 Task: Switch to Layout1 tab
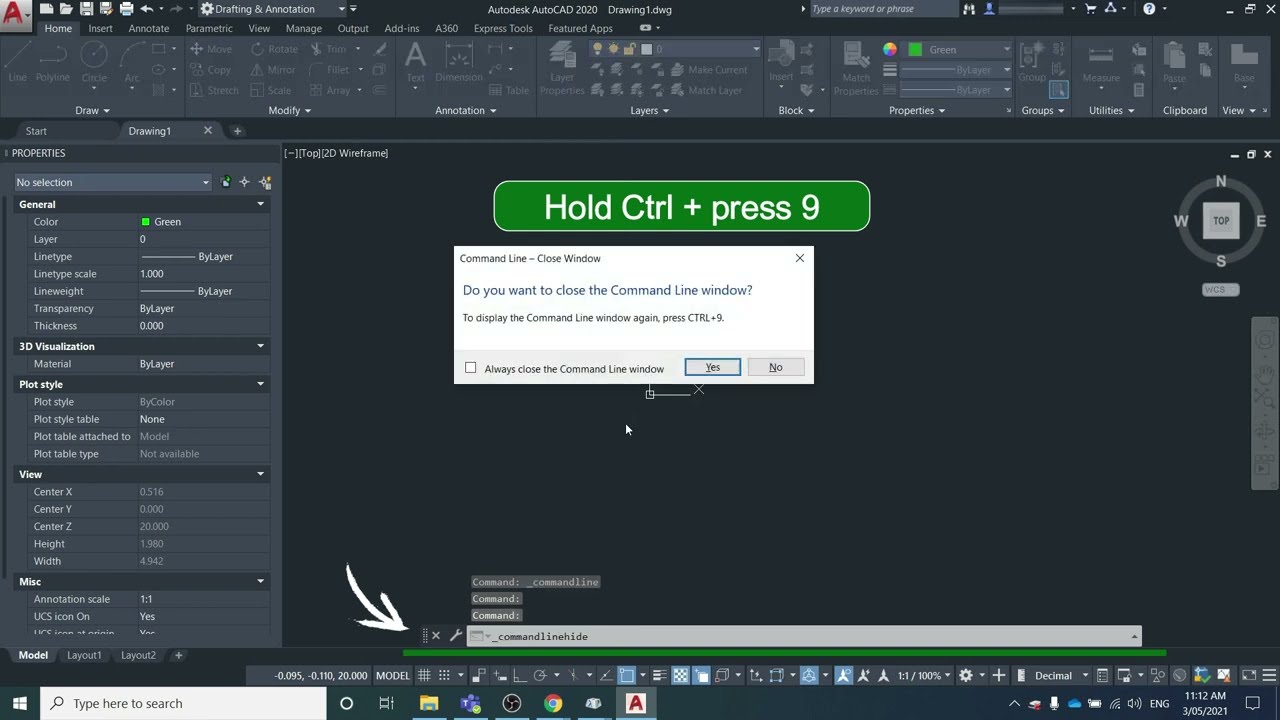pyautogui.click(x=84, y=655)
